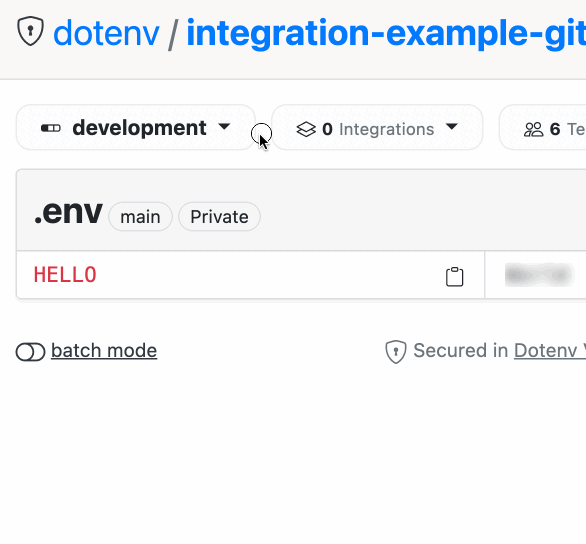The width and height of the screenshot is (586, 544).
Task: Click the Dotenv shield logo icon
Action: [30, 31]
